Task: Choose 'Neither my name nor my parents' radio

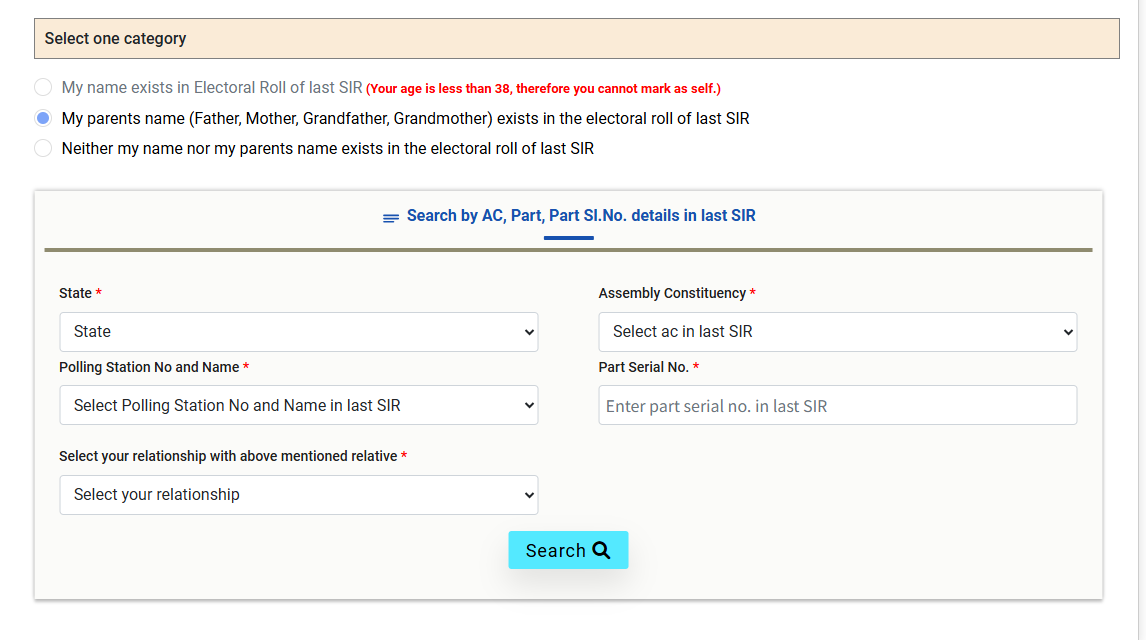Action: (x=43, y=148)
